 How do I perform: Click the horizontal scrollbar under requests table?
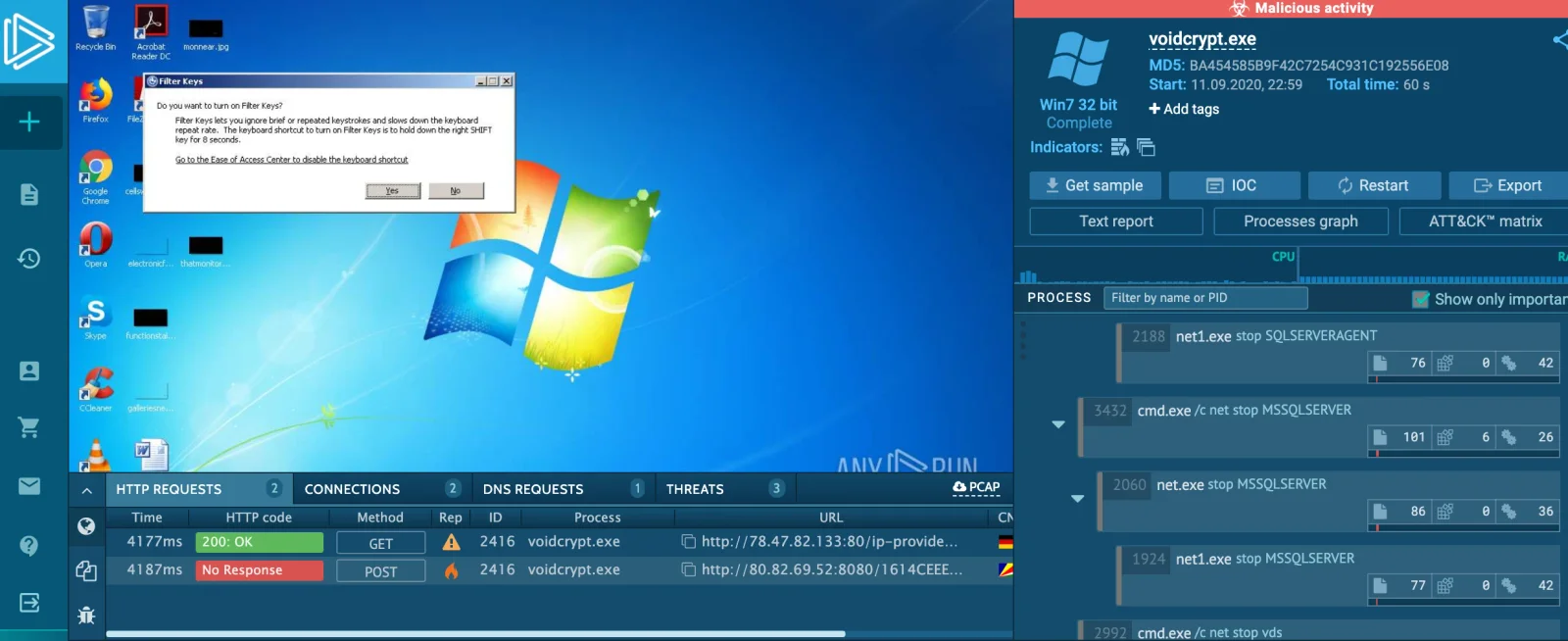pyautogui.click(x=475, y=634)
